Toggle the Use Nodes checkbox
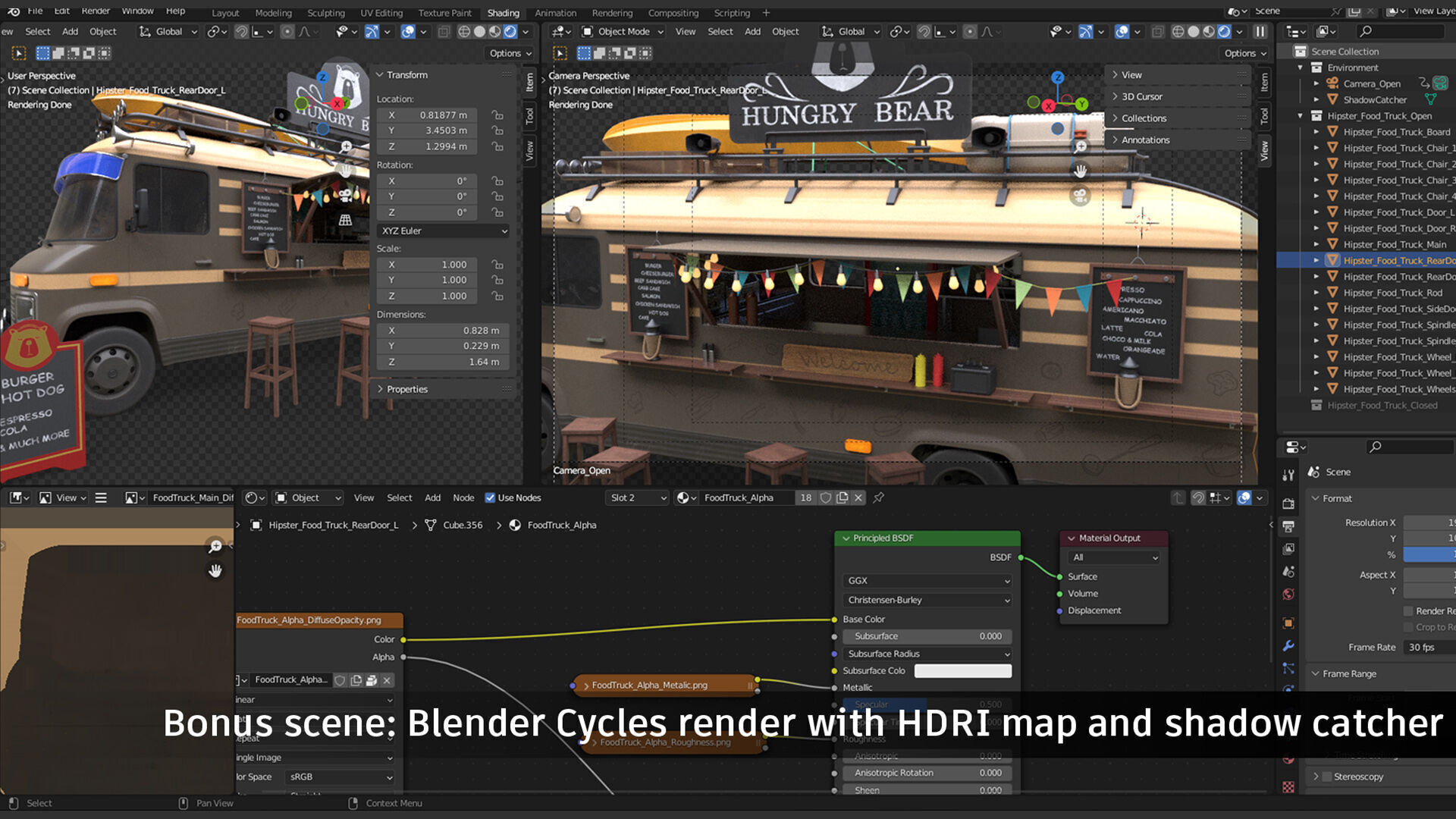 click(490, 497)
